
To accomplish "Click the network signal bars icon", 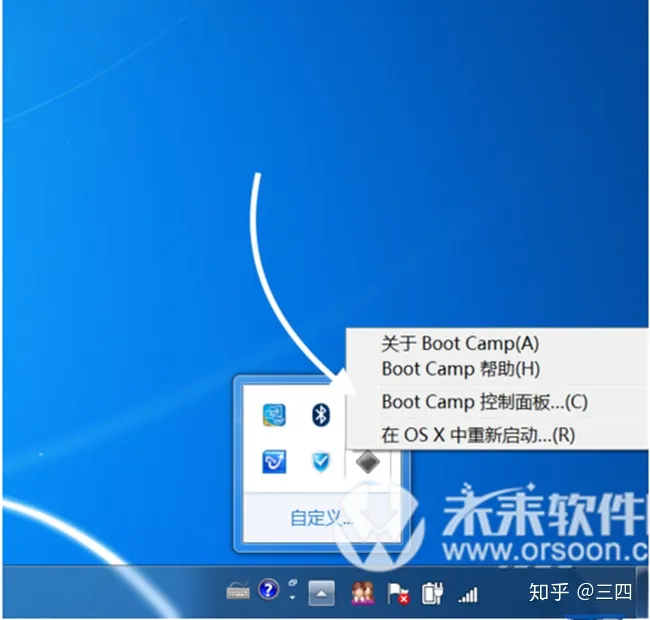I will [x=467, y=595].
